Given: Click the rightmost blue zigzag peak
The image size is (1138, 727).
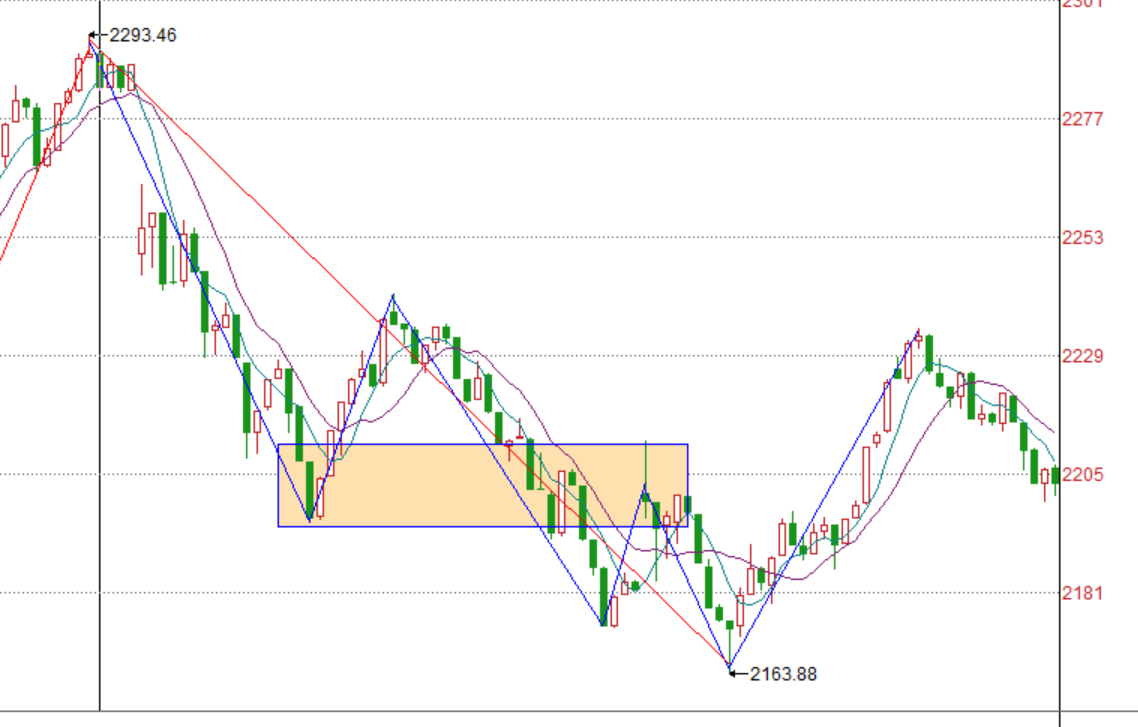Looking at the screenshot, I should [918, 330].
